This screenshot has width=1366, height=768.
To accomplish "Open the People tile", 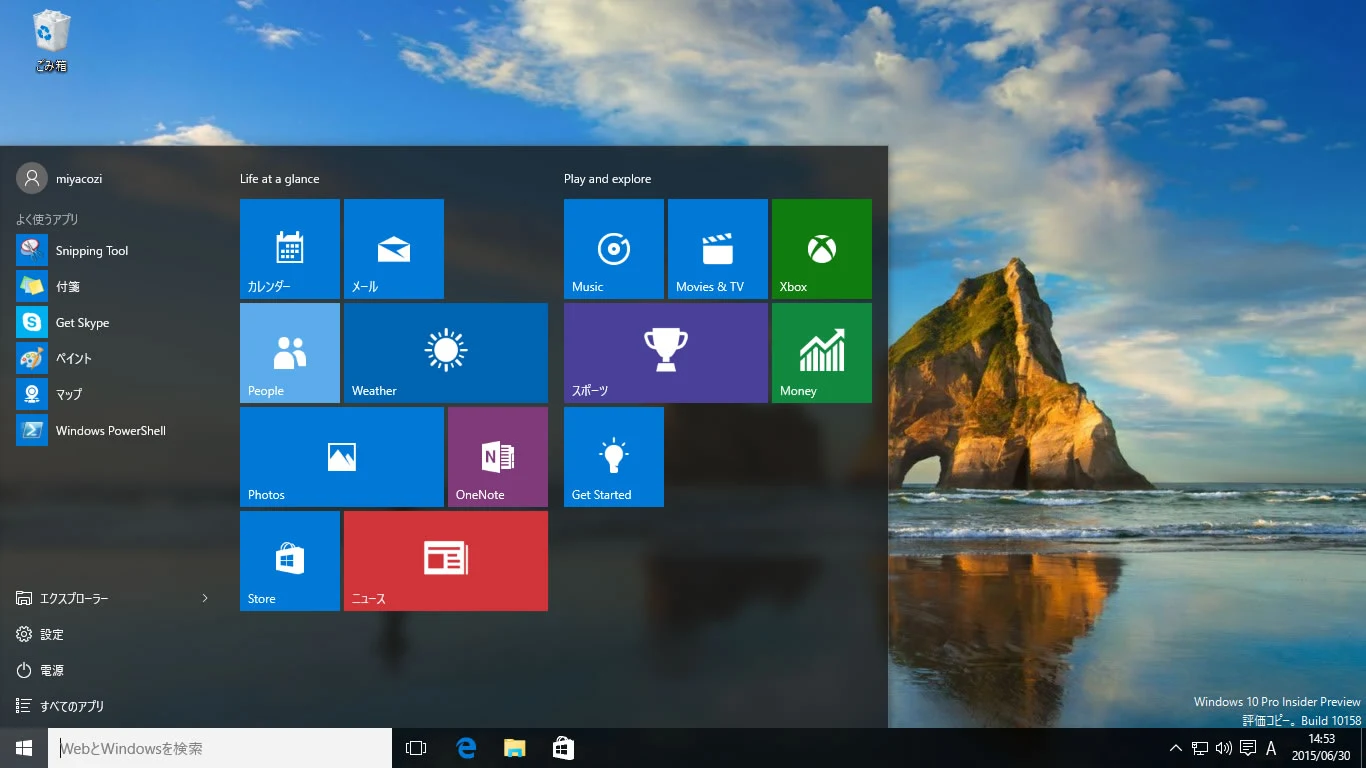I will [x=290, y=353].
